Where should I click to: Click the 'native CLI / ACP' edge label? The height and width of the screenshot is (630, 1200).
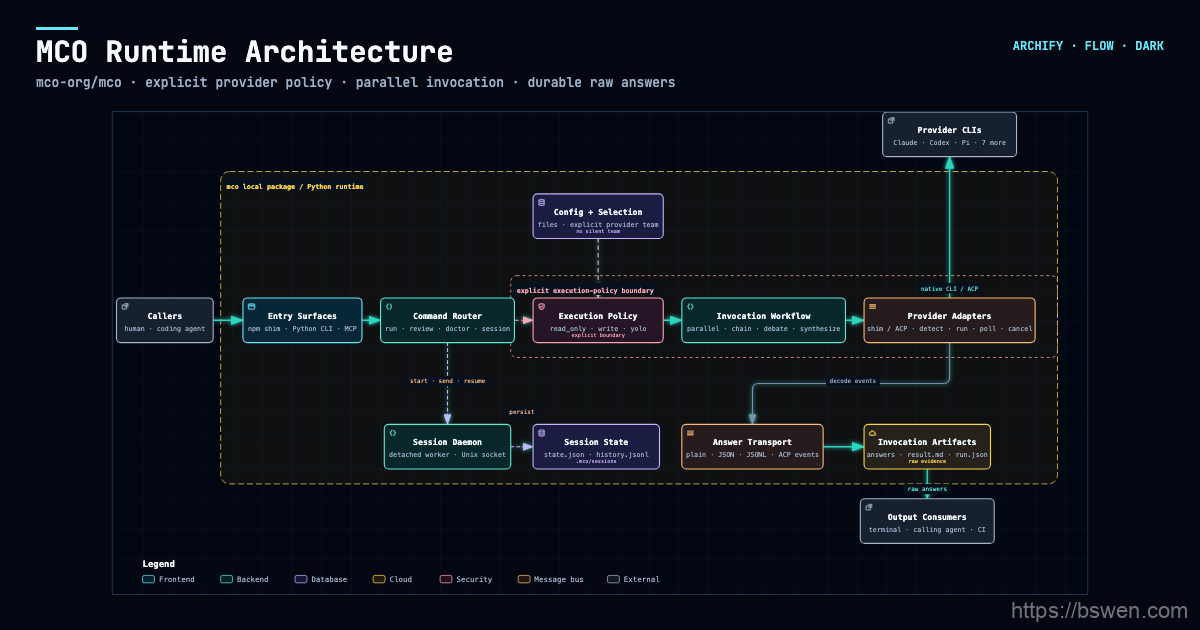point(950,289)
